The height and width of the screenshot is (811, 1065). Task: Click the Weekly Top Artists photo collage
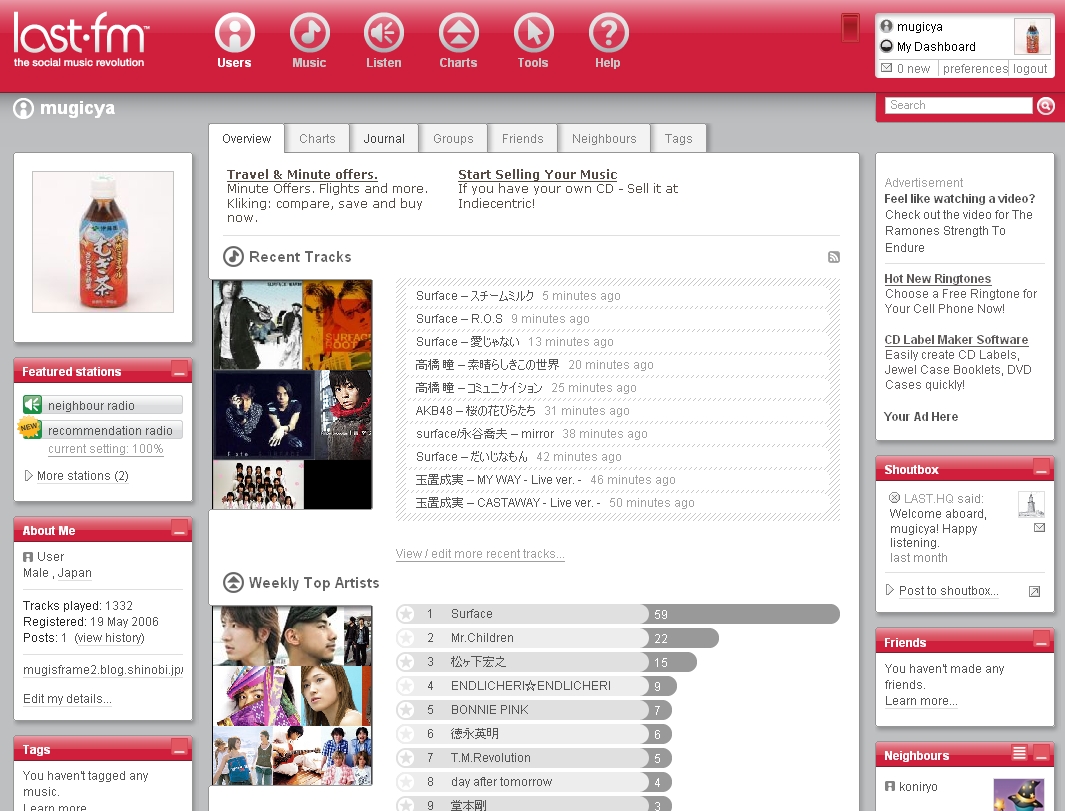coord(292,696)
